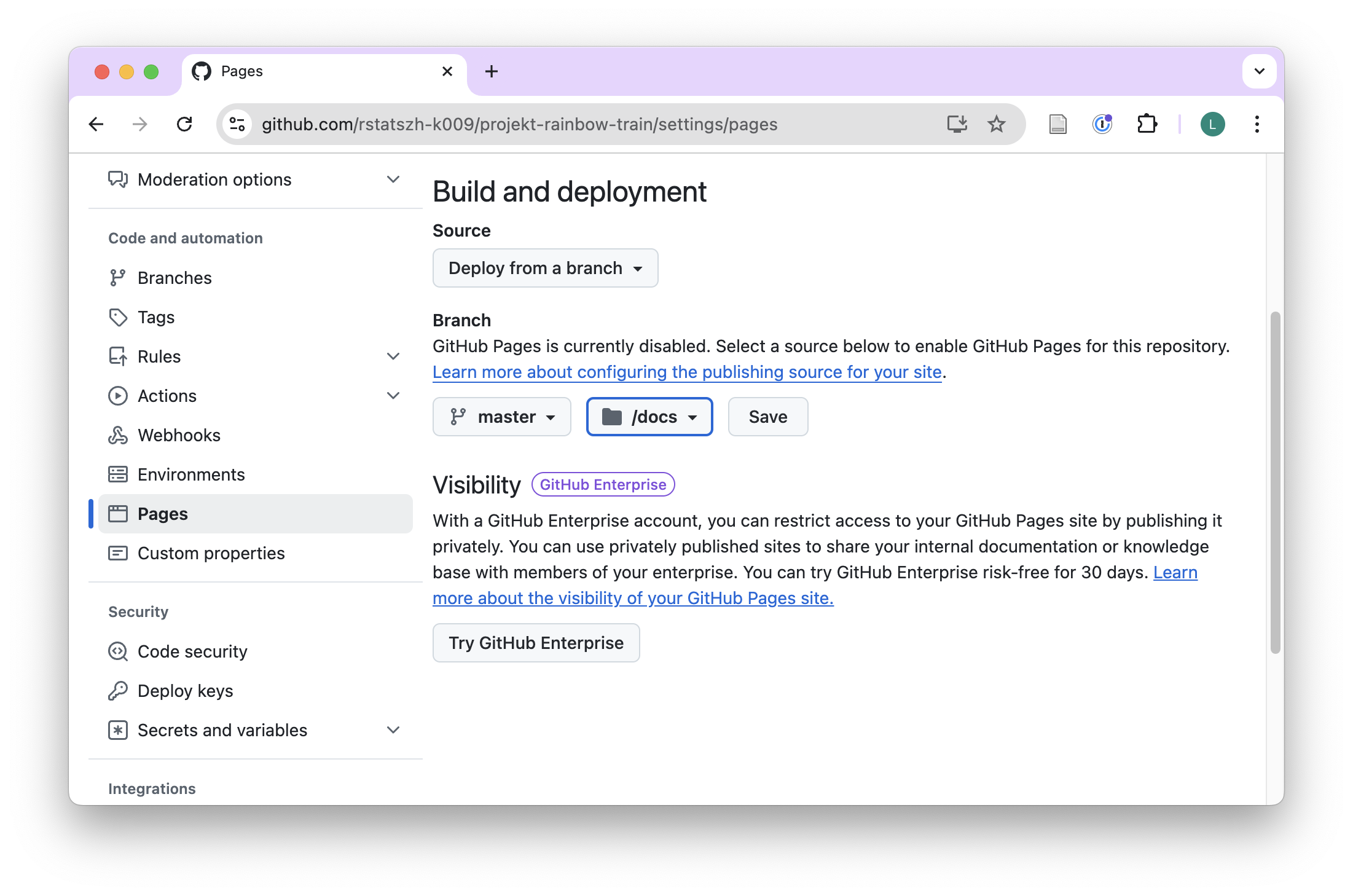Image resolution: width=1353 pixels, height=896 pixels.
Task: Click the Branches git-branch icon in sidebar
Action: pos(118,278)
